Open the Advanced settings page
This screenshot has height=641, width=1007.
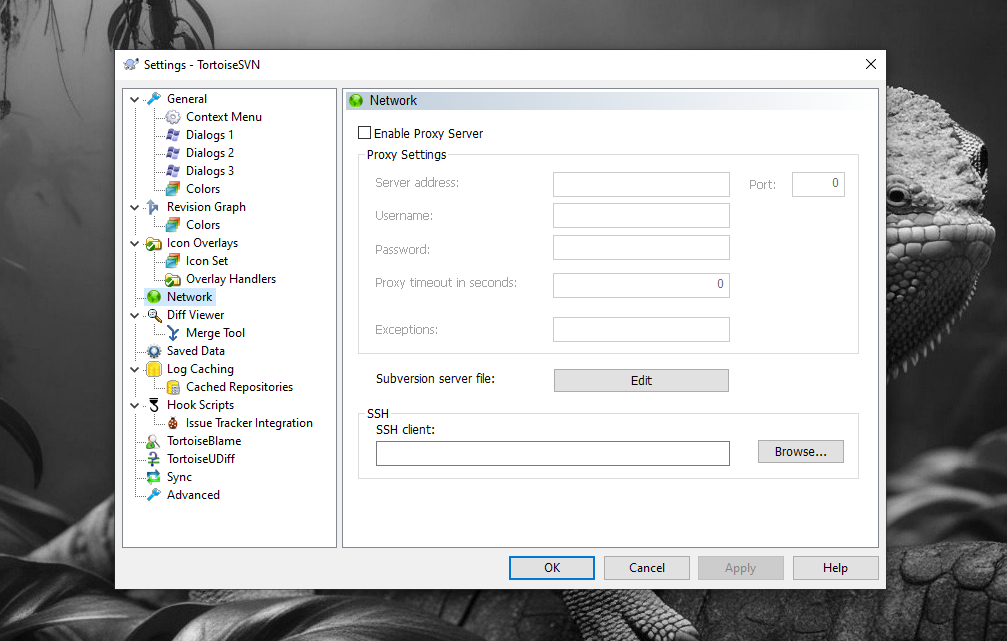[193, 495]
